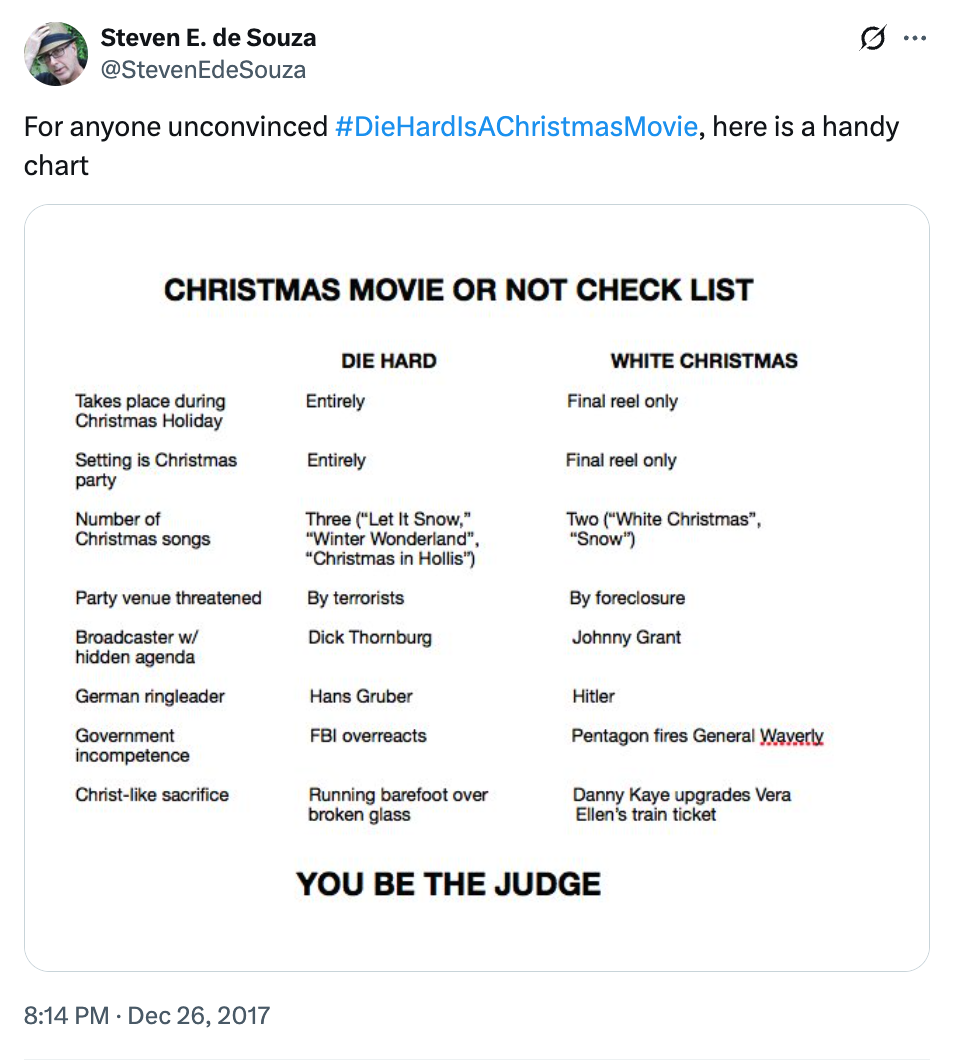Click the "FBI overreacts" chart entry
This screenshot has width=956, height=1060.
tap(368, 735)
